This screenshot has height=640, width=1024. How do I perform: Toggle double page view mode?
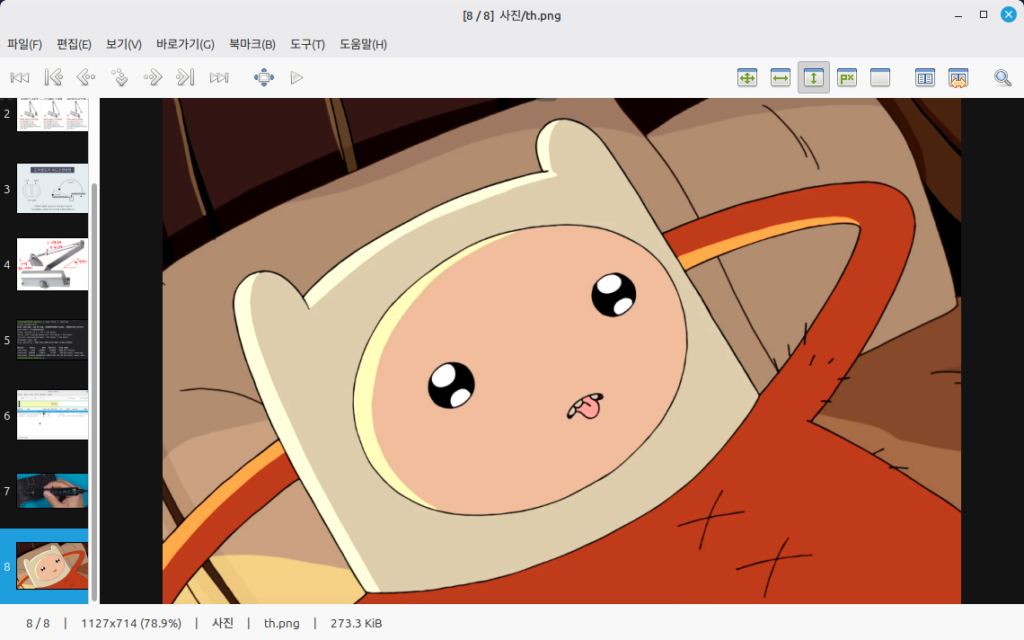(x=925, y=77)
